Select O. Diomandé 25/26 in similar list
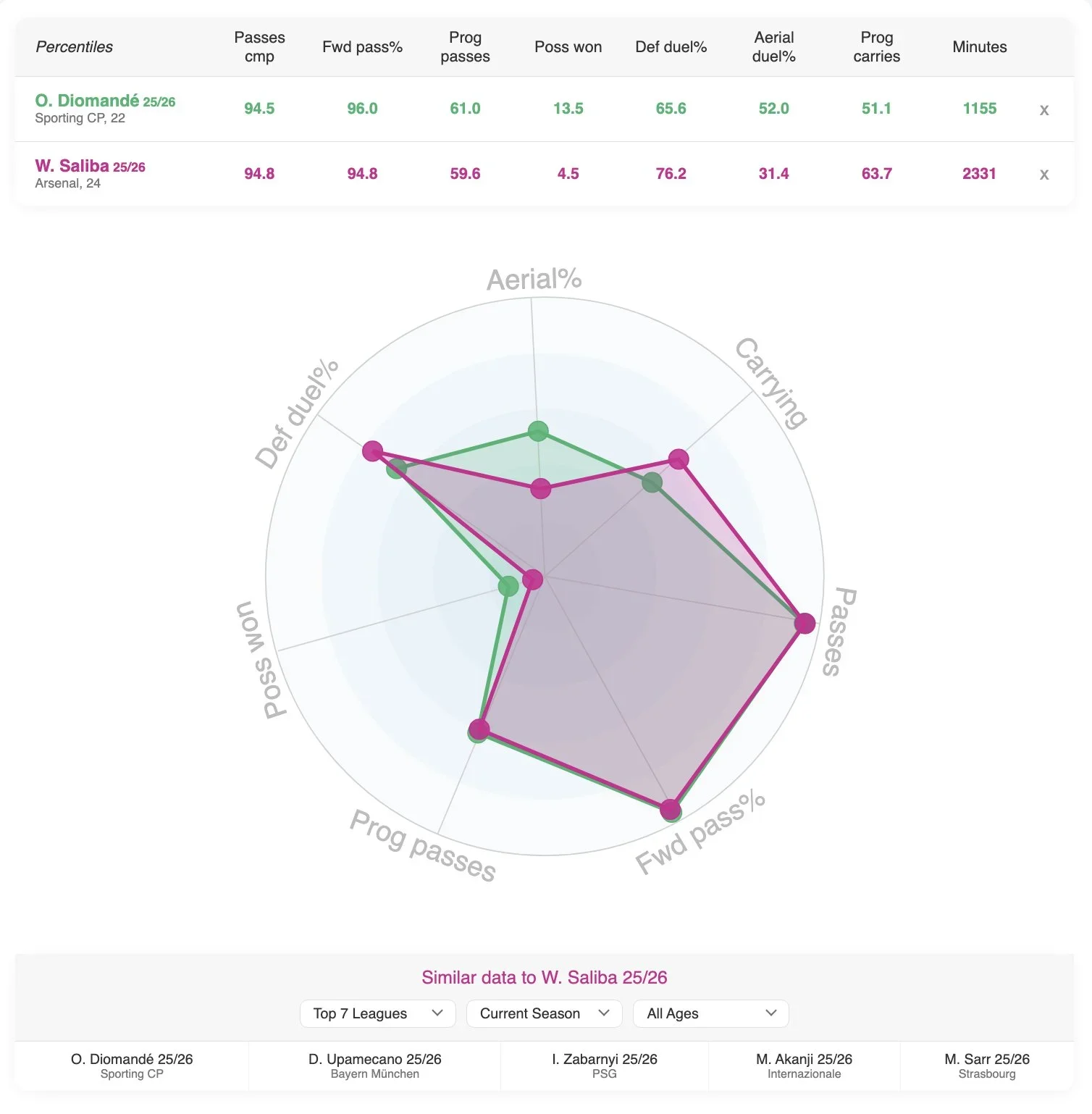This screenshot has width=1092, height=1114. (132, 1065)
